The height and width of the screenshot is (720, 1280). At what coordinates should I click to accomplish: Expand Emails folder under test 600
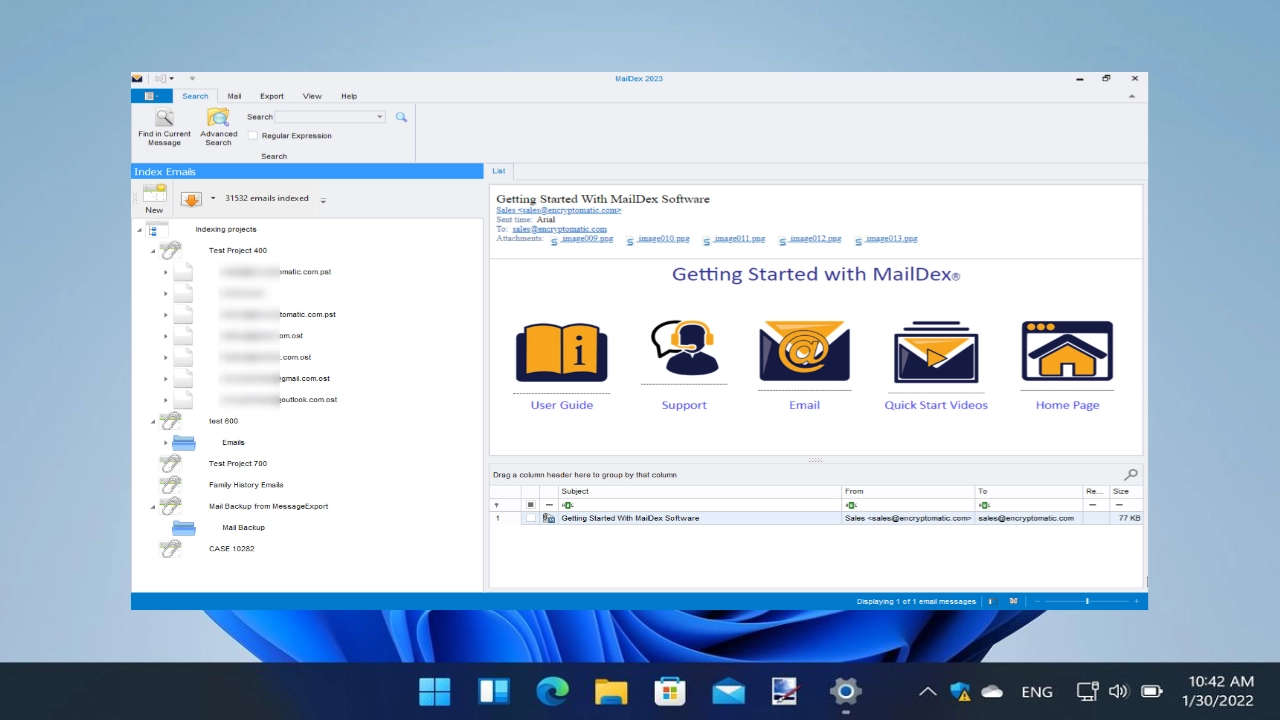click(x=166, y=442)
